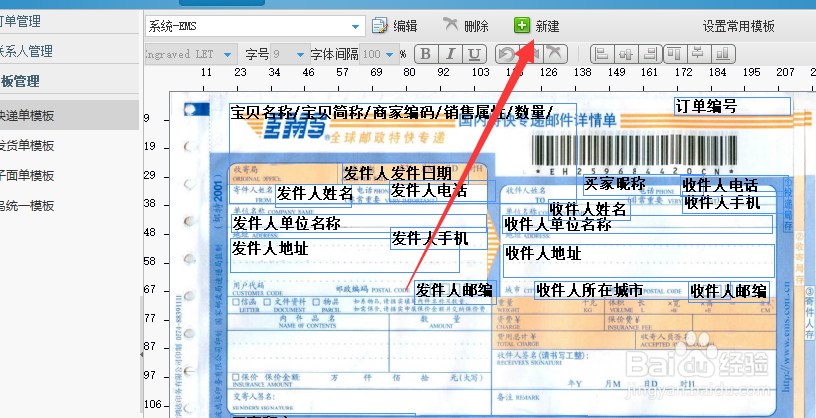
Task: Click the 删除 button label
Action: (x=476, y=26)
